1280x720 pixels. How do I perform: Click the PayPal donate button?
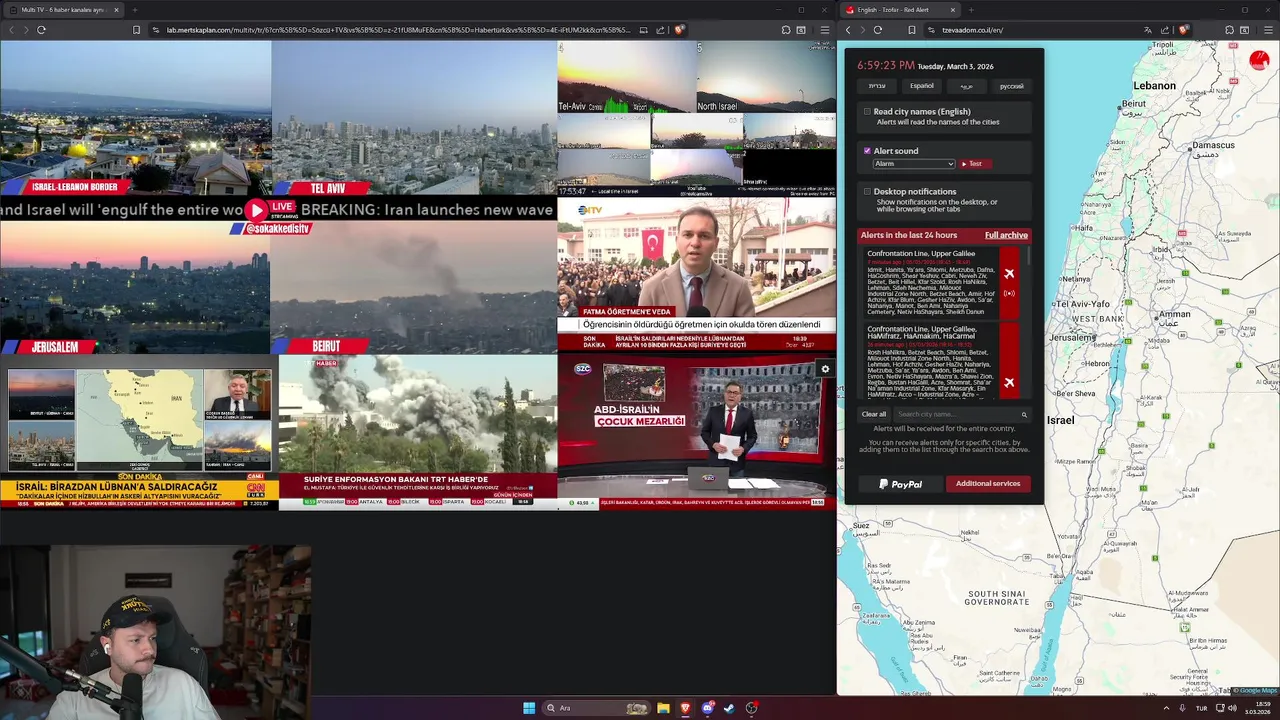[x=900, y=484]
